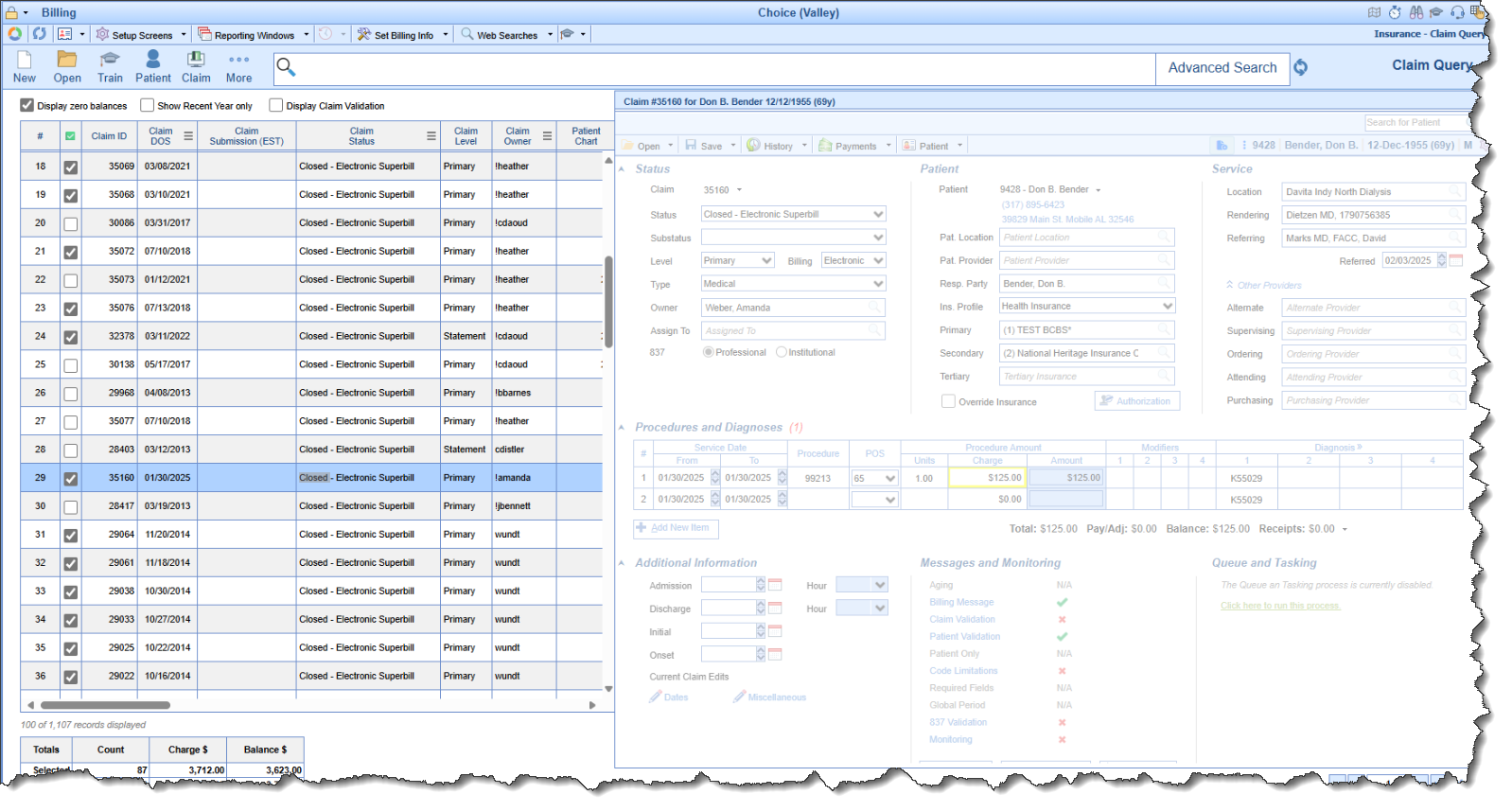Viewport: 1512px width, 812px height.
Task: Check Display Claim Validation
Action: [x=276, y=105]
